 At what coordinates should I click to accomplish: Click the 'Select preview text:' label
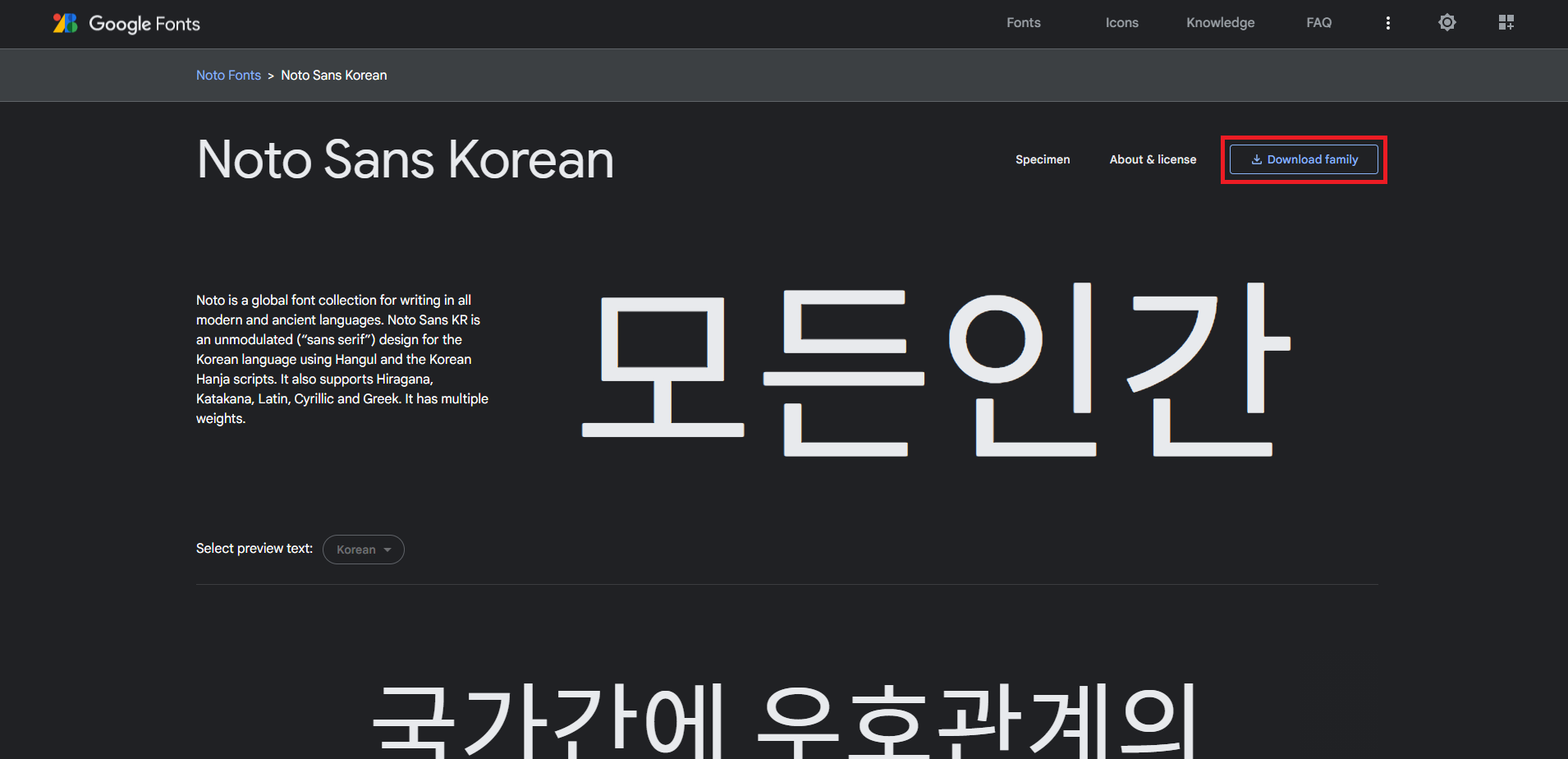254,548
